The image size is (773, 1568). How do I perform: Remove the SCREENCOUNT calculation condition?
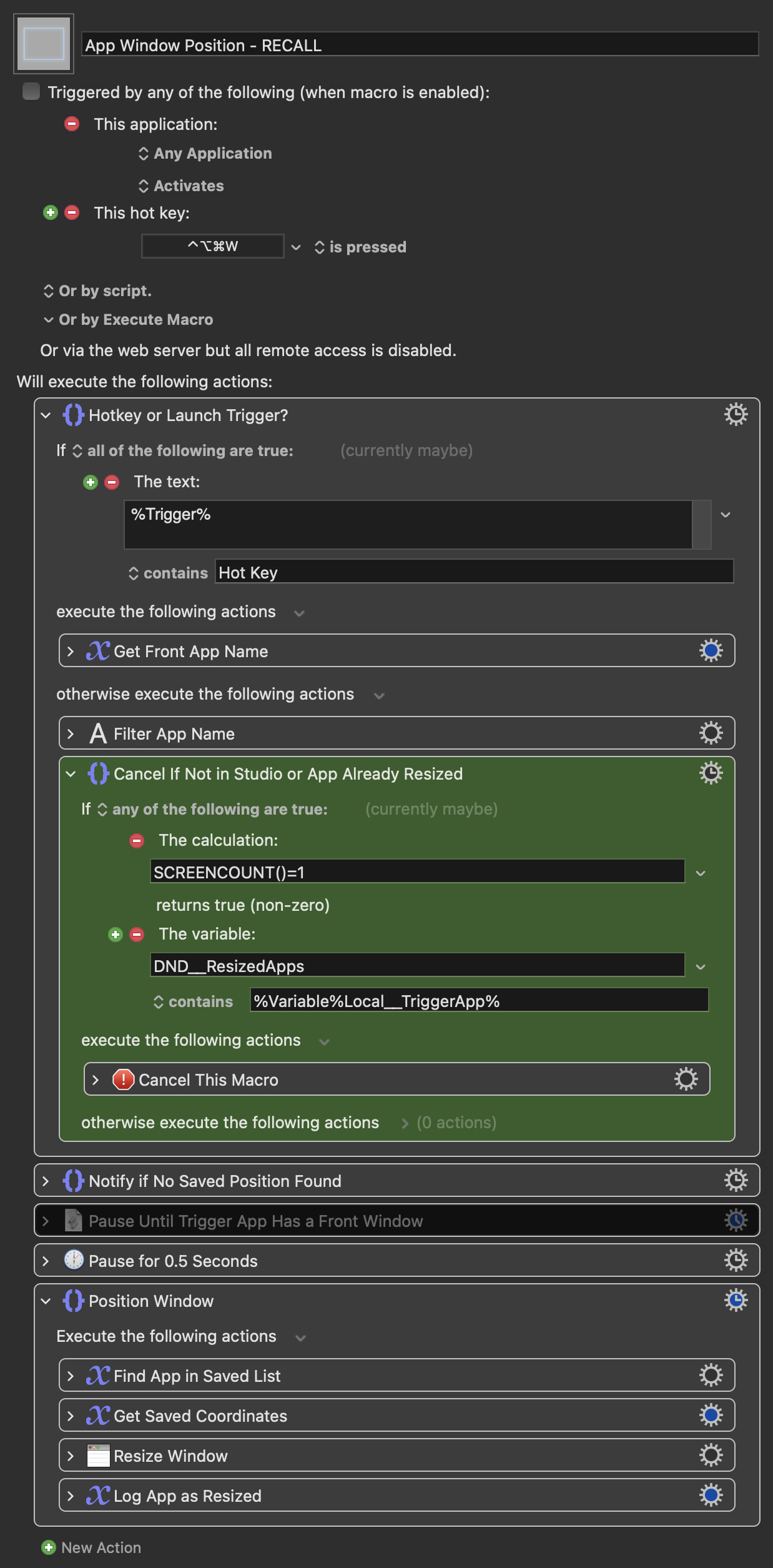(x=137, y=840)
